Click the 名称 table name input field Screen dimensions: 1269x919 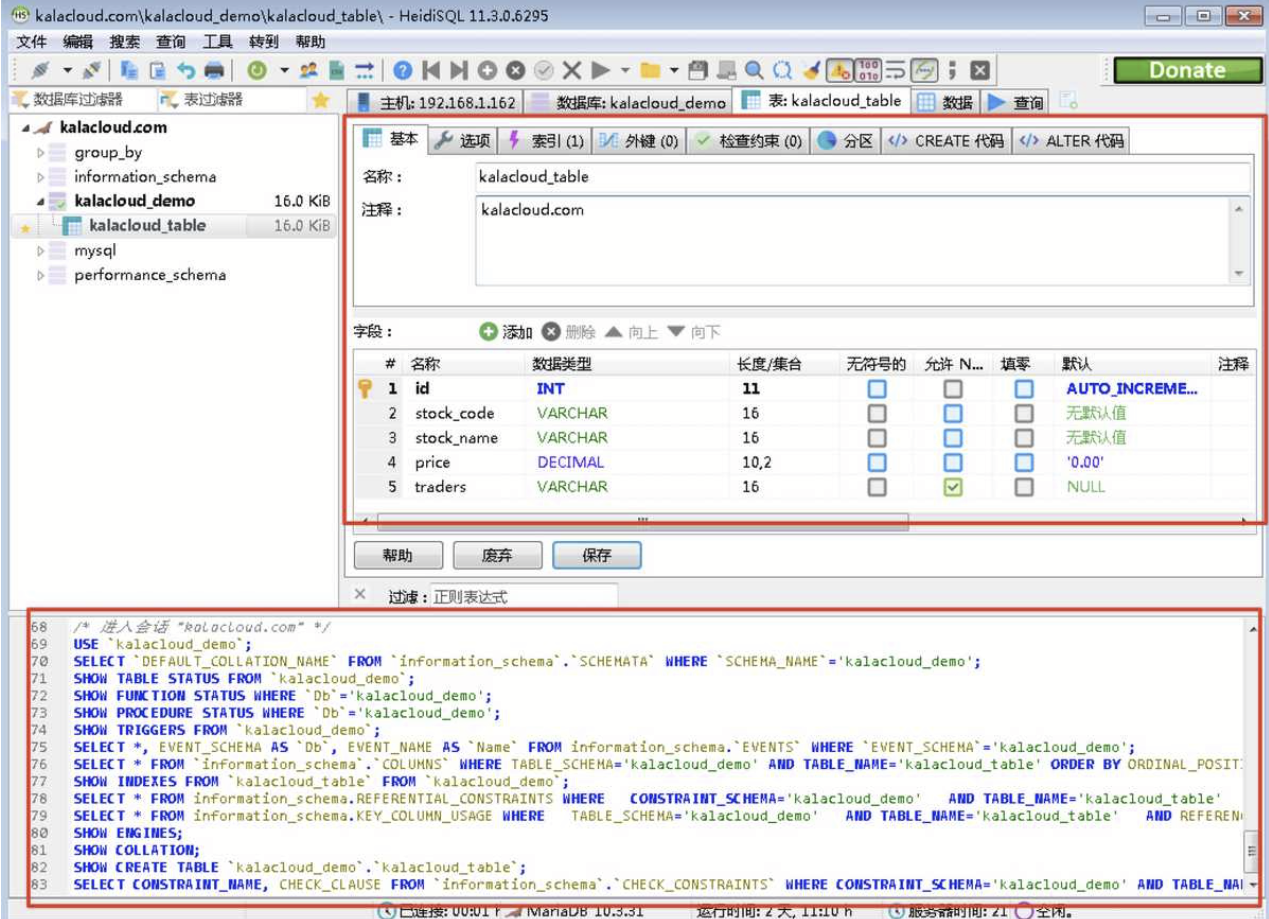point(863,177)
